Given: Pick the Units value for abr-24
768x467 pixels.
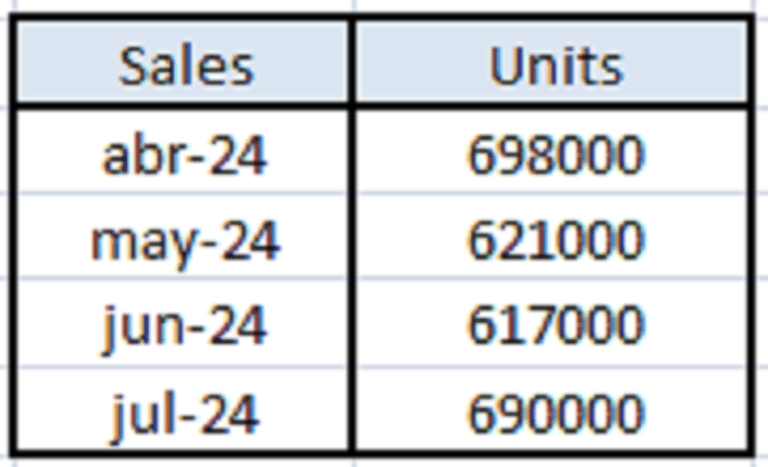Looking at the screenshot, I should 555,156.
